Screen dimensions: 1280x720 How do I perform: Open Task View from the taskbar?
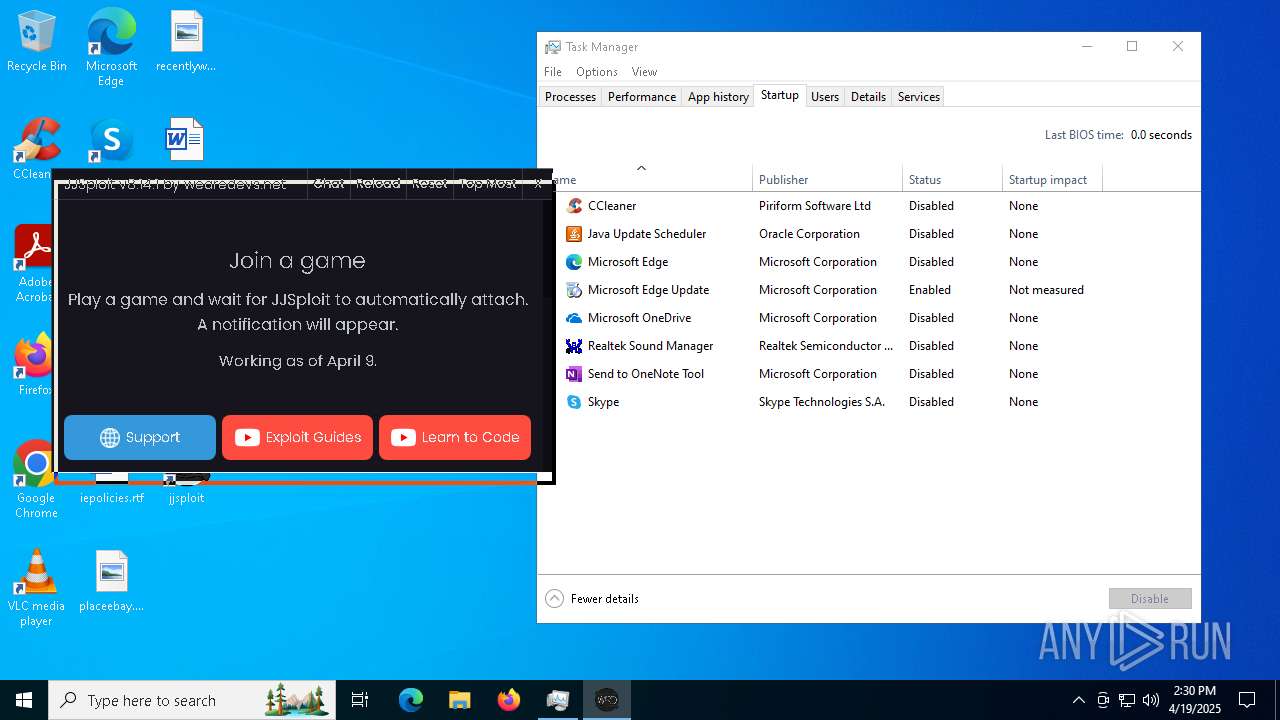click(361, 700)
